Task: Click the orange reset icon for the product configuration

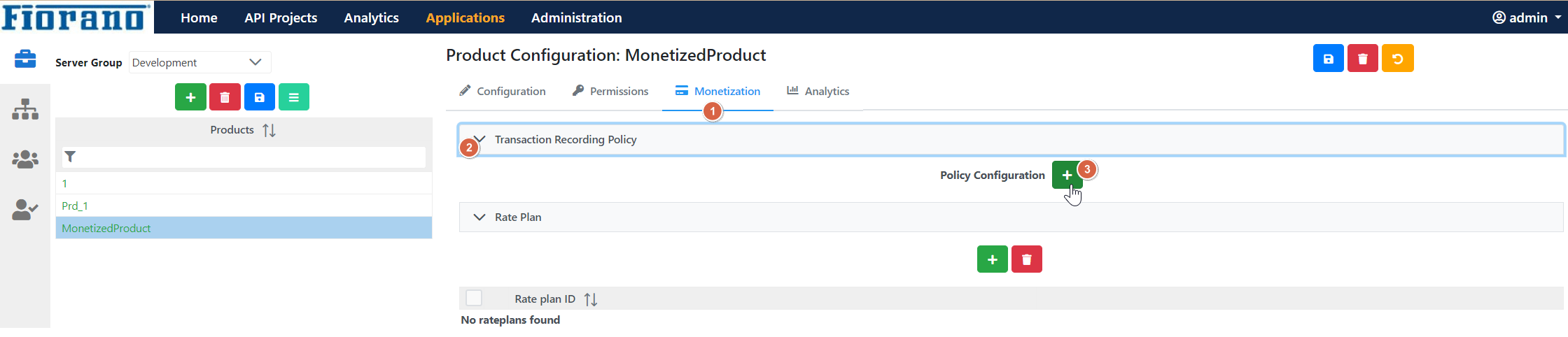Action: (x=1397, y=59)
